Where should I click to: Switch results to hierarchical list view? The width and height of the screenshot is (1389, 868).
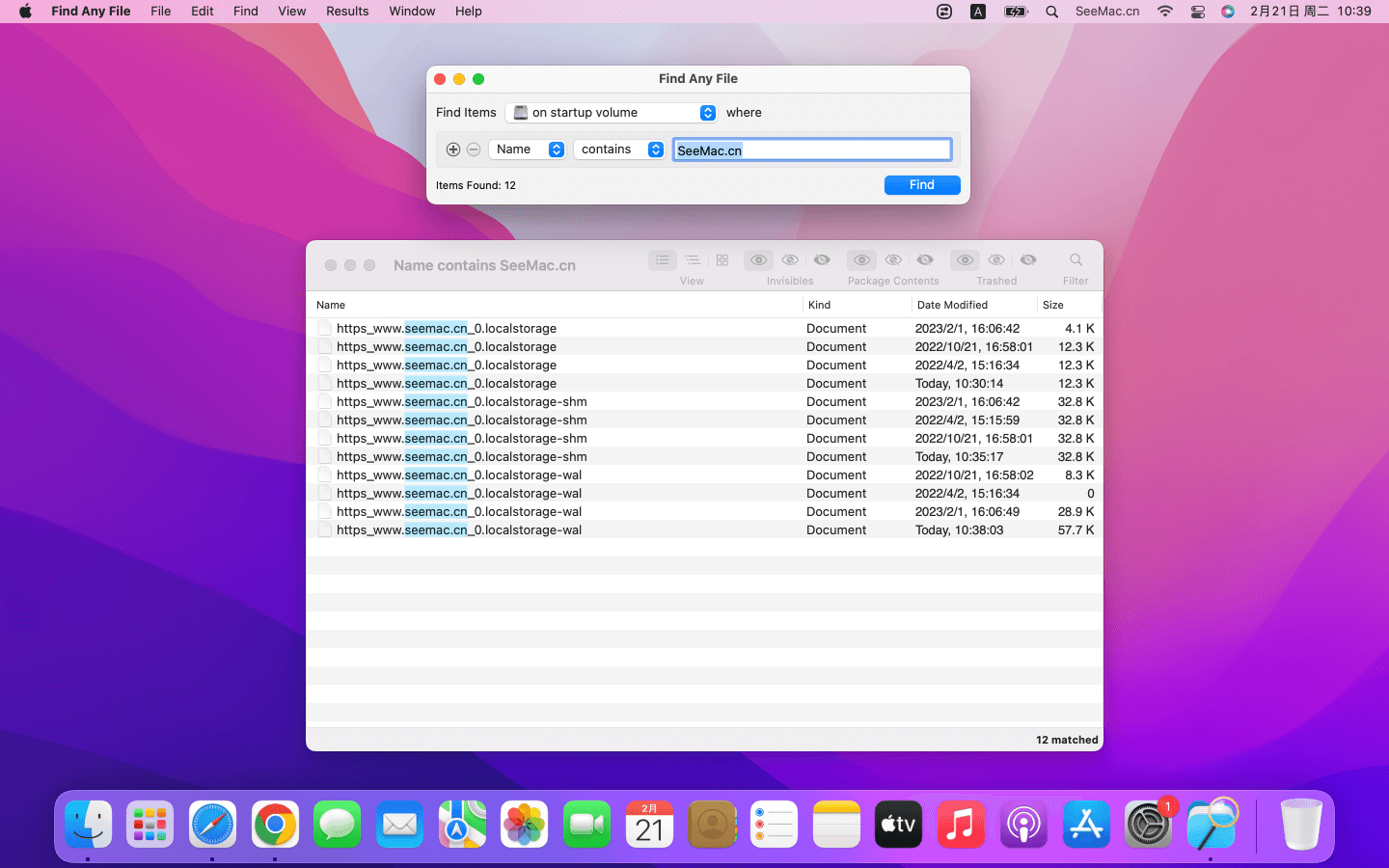[x=693, y=260]
